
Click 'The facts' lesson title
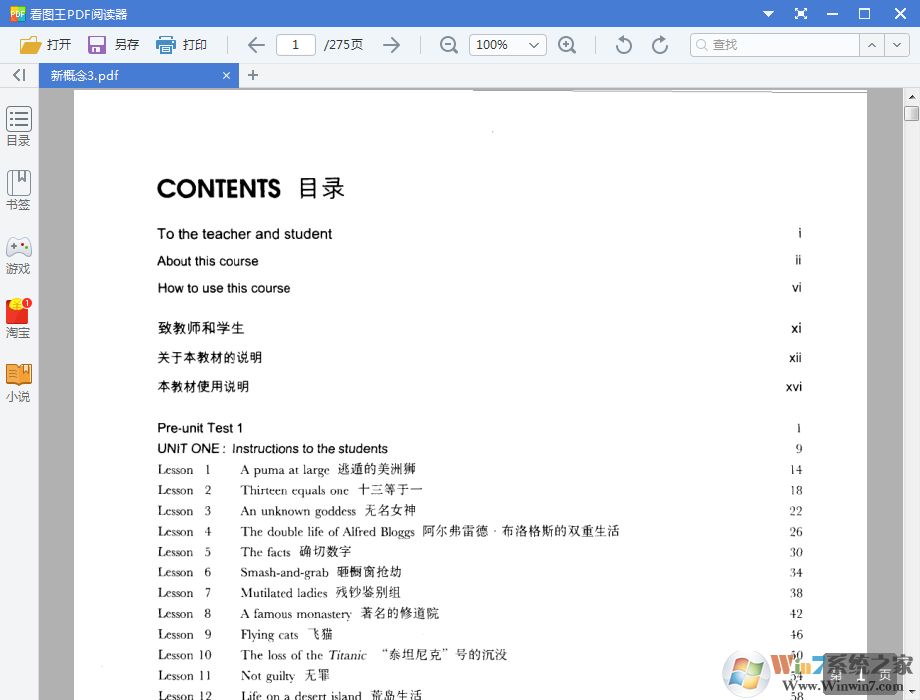[265, 552]
